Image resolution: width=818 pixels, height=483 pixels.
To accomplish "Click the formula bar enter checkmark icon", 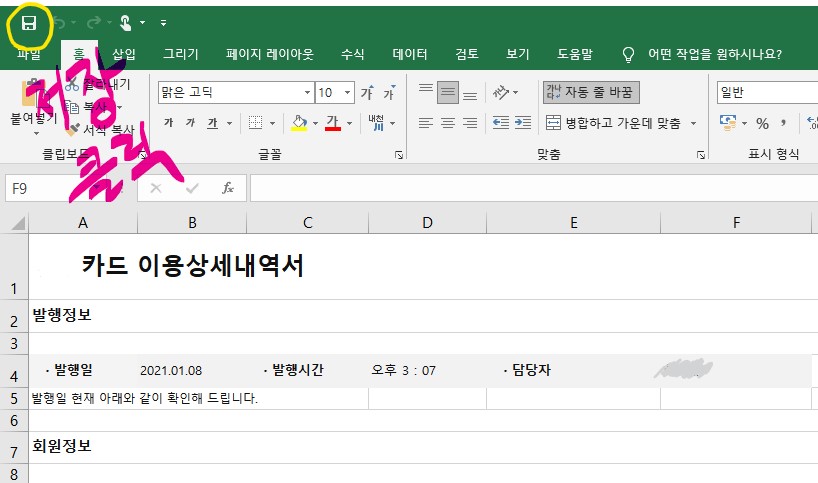I will tap(192, 188).
